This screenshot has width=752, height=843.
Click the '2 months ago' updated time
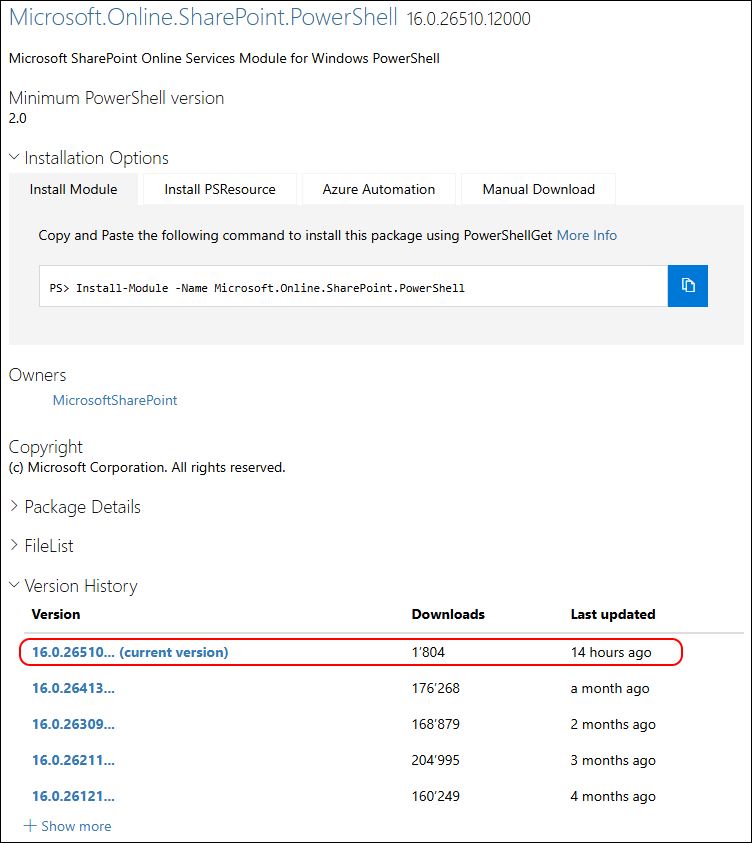coord(613,725)
